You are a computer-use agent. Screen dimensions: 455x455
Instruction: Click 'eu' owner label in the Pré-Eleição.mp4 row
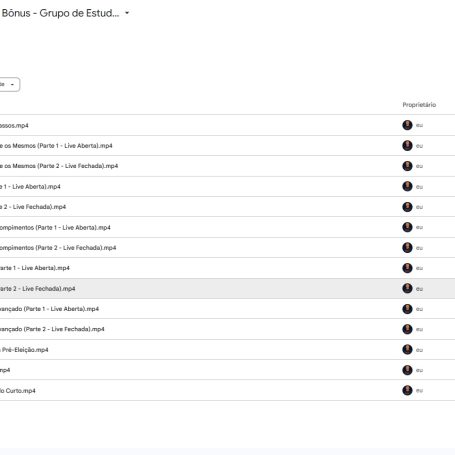[x=419, y=350]
